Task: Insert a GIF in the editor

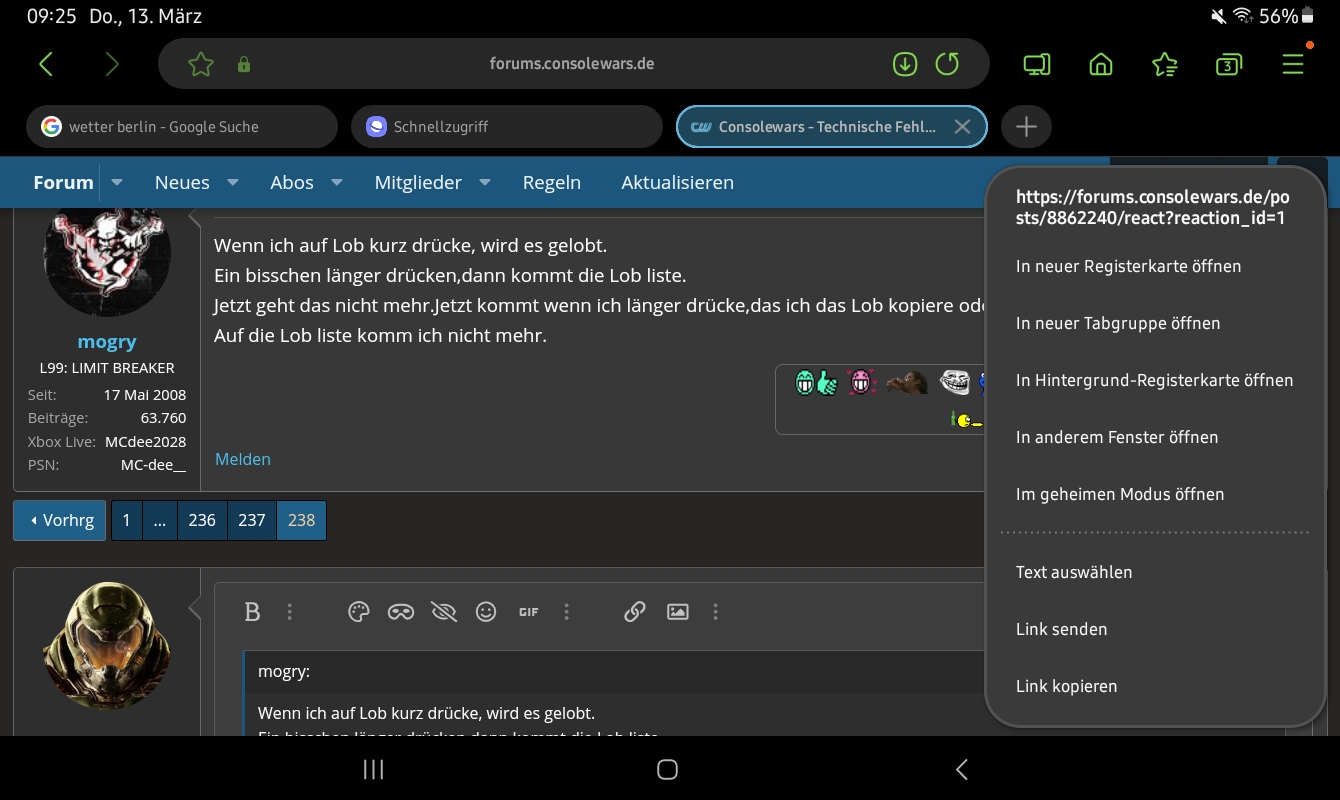Action: click(x=529, y=612)
